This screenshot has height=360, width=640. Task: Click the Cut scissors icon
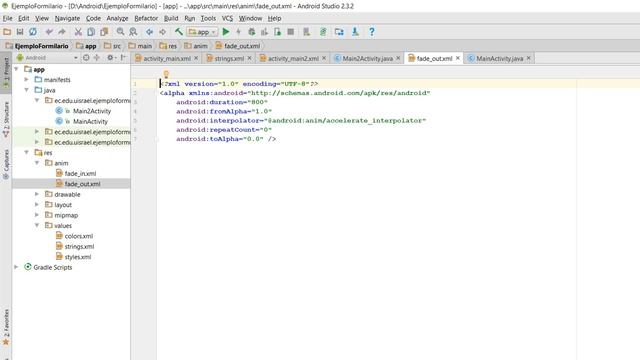(x=78, y=32)
